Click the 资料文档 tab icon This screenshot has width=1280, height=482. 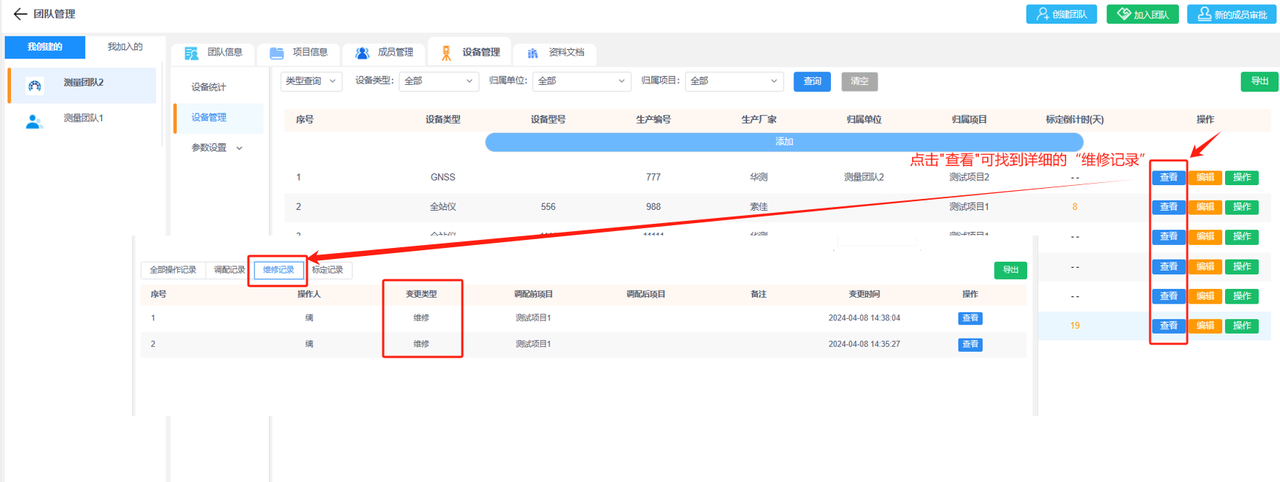(x=533, y=52)
